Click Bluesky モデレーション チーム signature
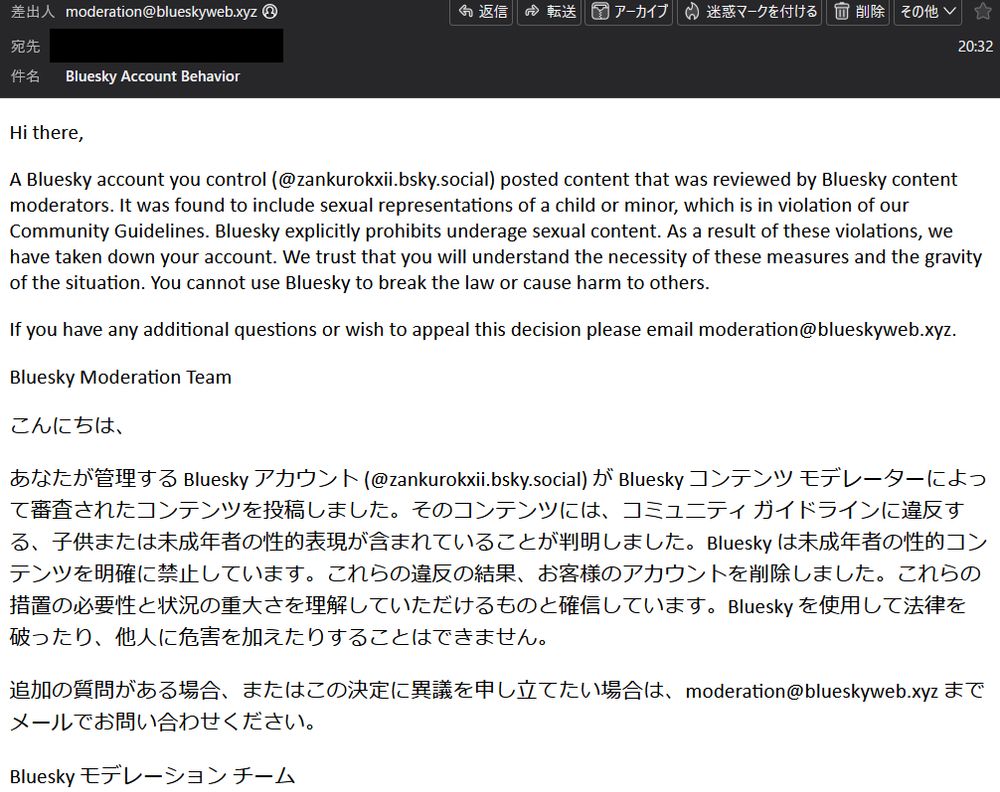This screenshot has width=1000, height=792. 152,776
